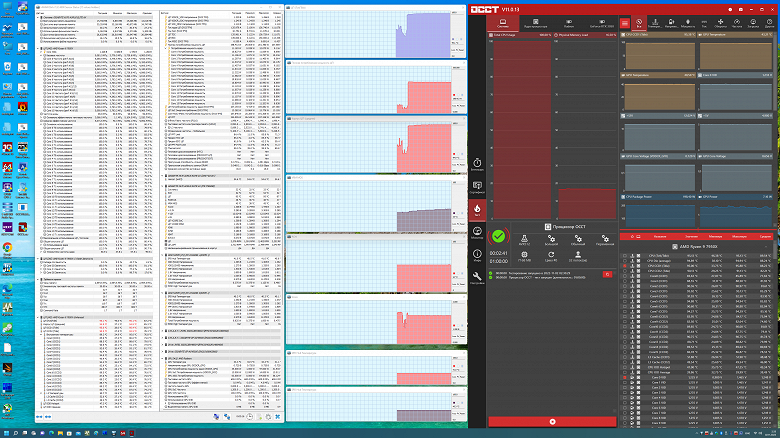
Task: Sort OCCT sensors by Среднее column
Action: coord(765,236)
